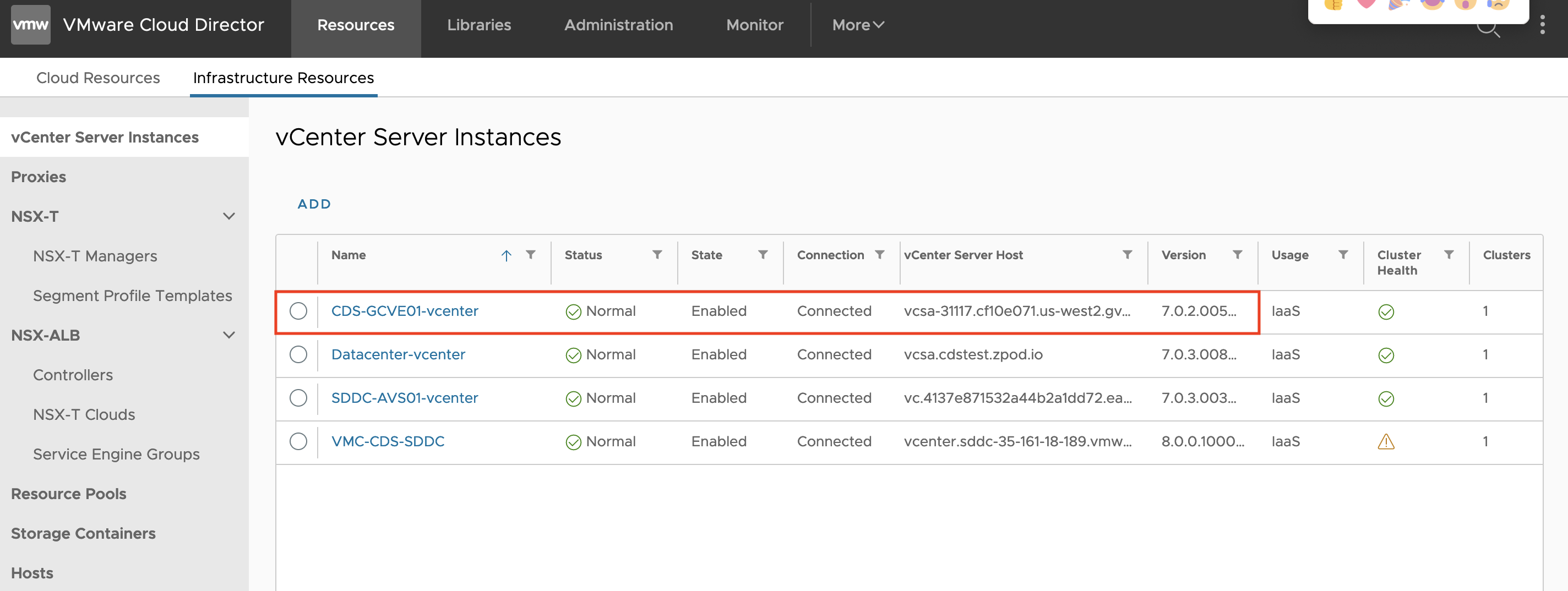Click the Name column sort arrow

point(506,256)
